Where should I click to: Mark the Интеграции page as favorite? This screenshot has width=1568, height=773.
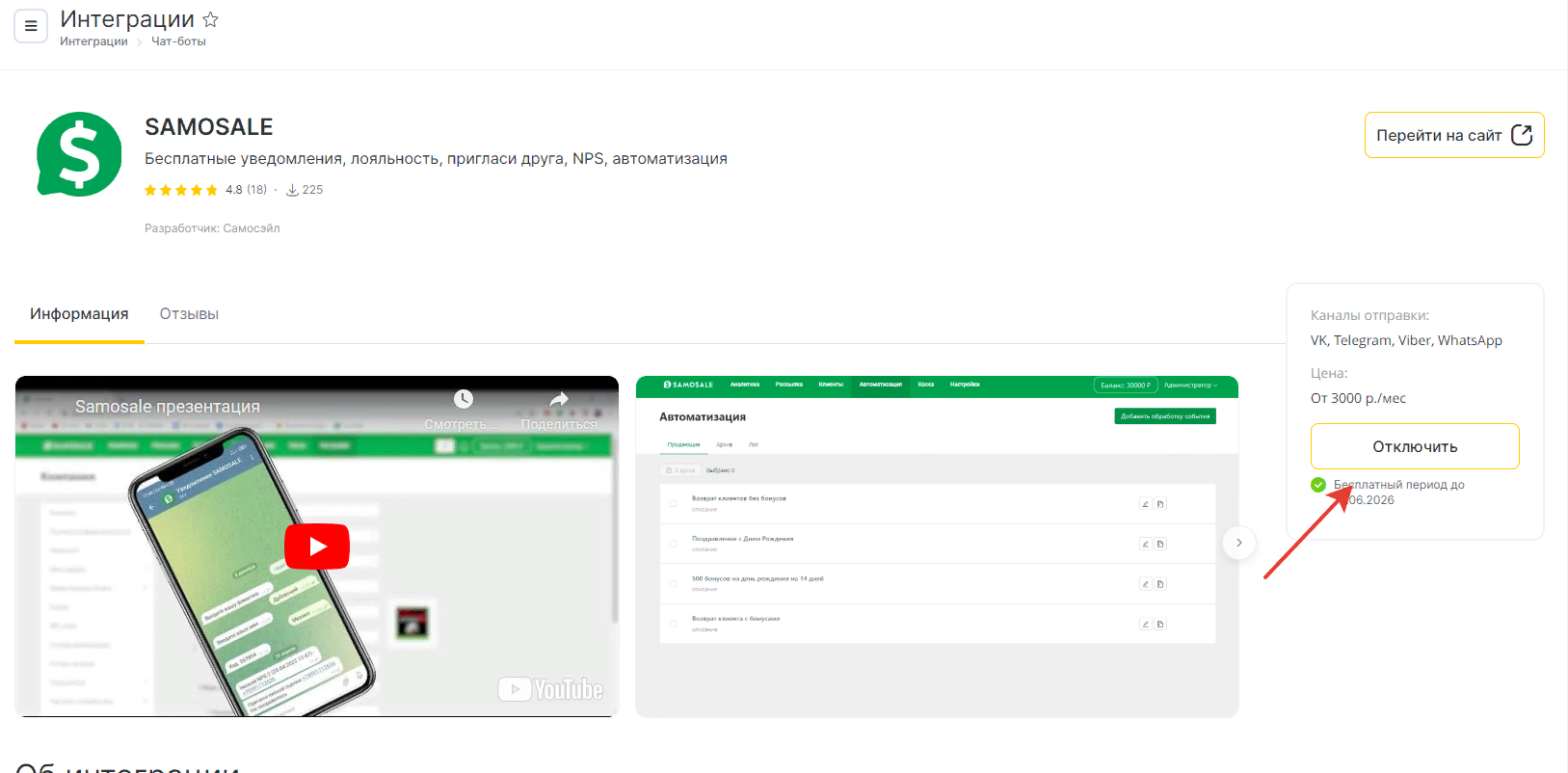point(210,19)
